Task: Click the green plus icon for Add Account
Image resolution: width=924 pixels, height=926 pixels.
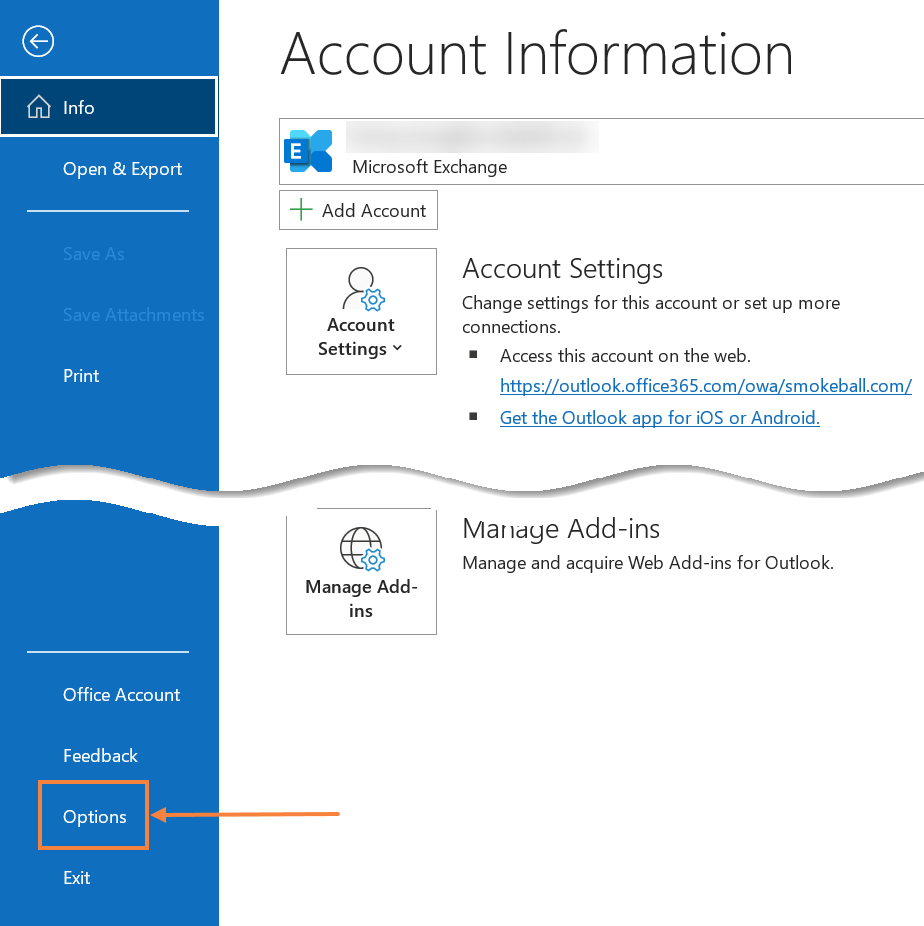Action: click(300, 211)
